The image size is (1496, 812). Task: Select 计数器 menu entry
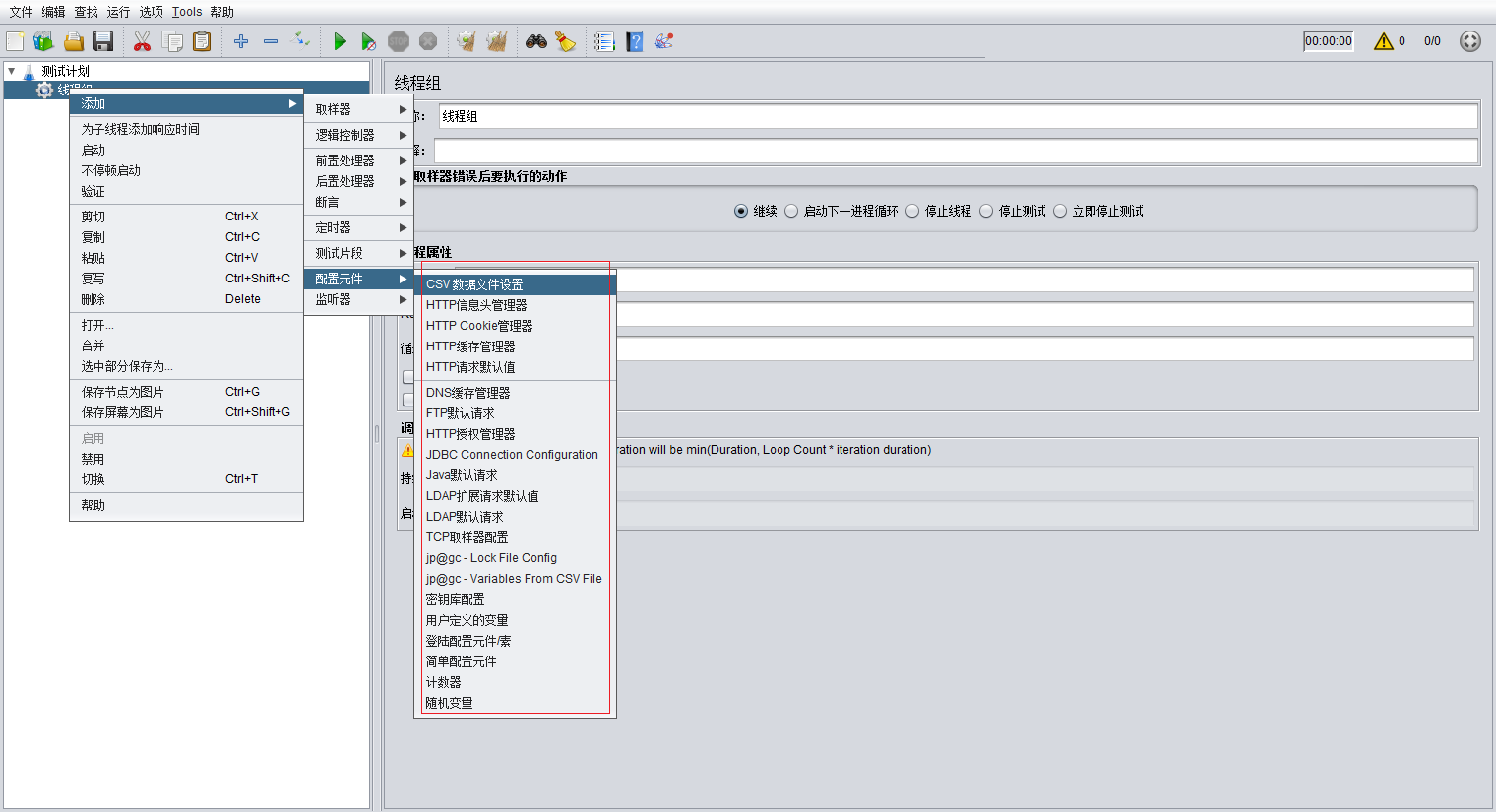coord(515,682)
